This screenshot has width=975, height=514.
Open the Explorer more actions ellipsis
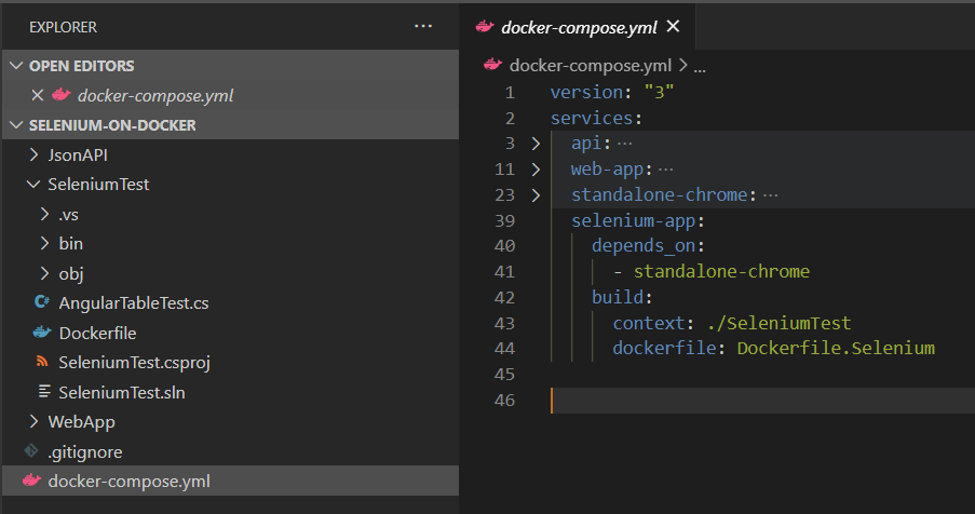(423, 27)
